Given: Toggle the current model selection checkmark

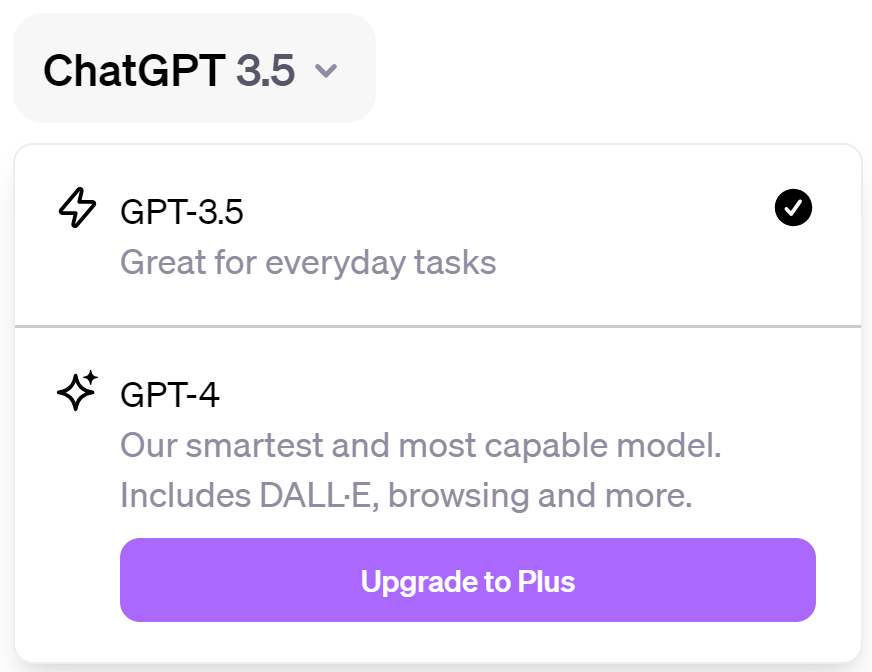Looking at the screenshot, I should [x=793, y=207].
